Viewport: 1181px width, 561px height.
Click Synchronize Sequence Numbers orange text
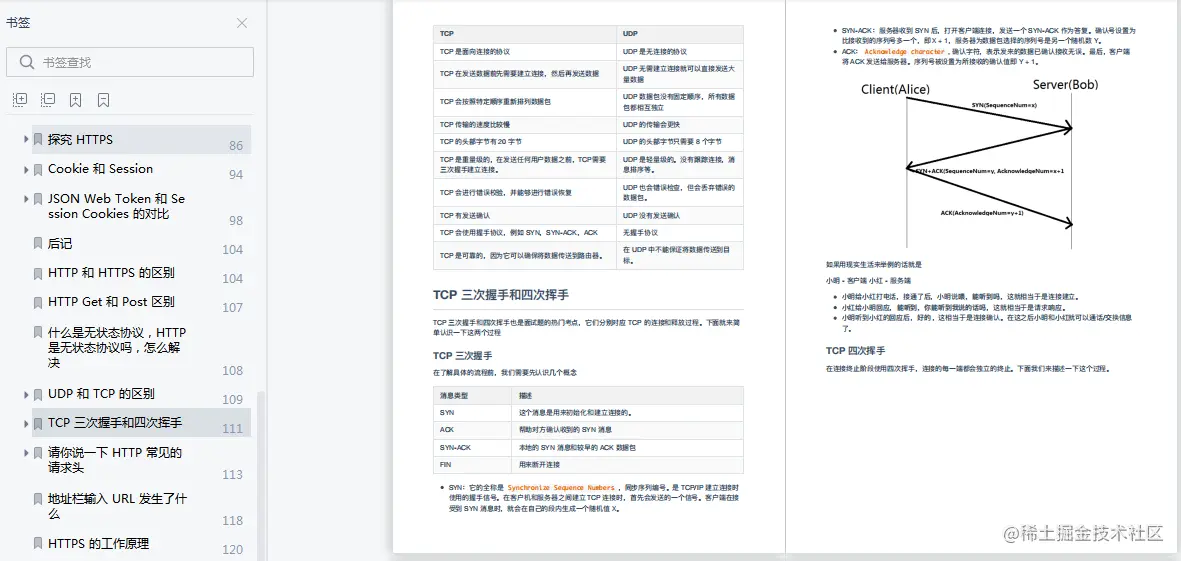pyautogui.click(x=560, y=488)
